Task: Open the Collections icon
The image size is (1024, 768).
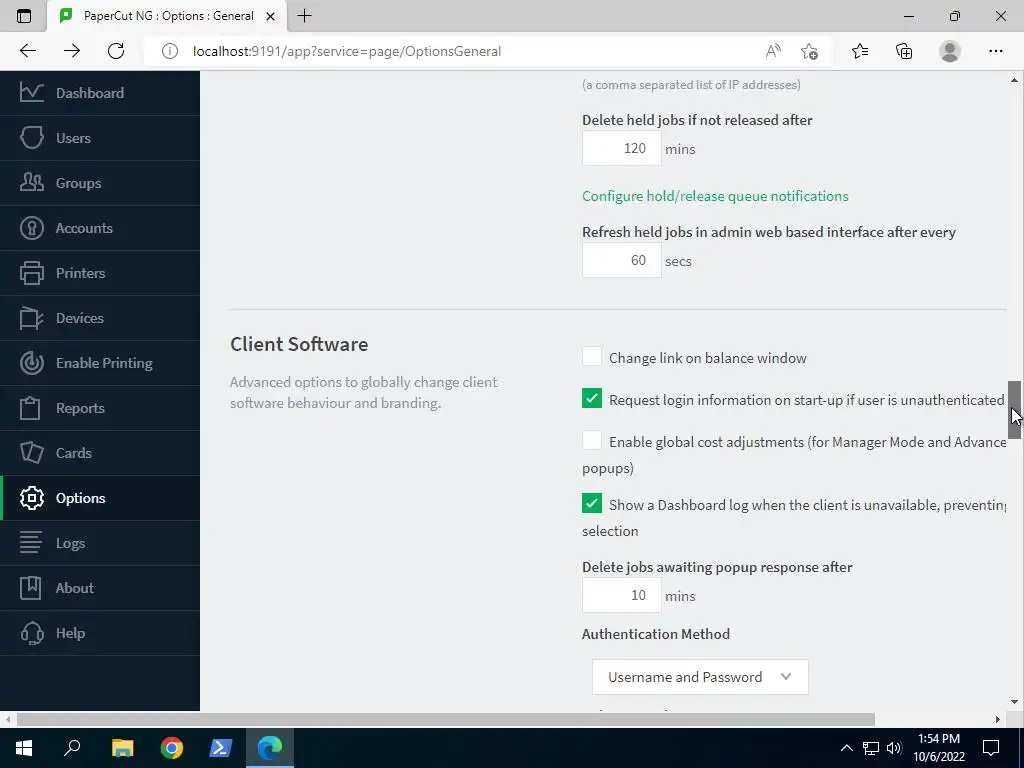Action: pyautogui.click(x=904, y=51)
